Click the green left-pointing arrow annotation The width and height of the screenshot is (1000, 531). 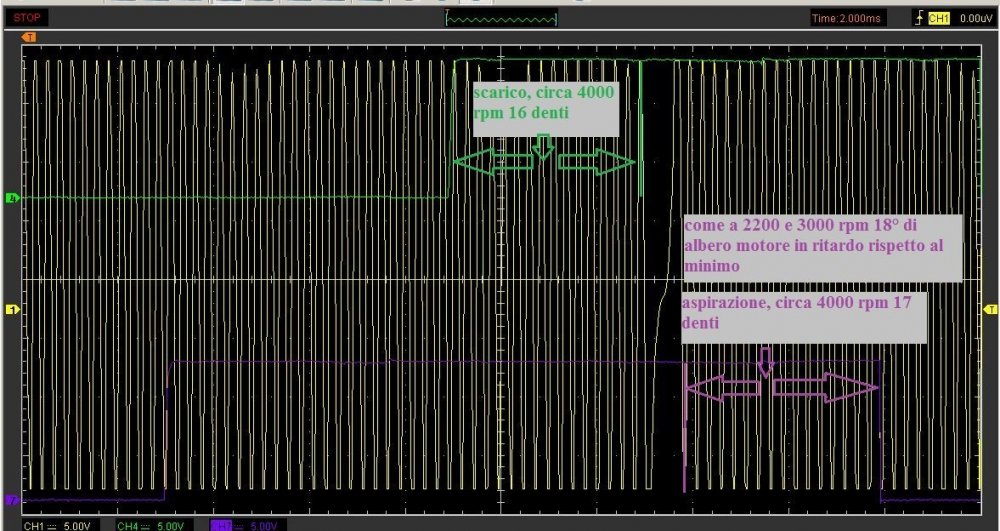pos(491,162)
